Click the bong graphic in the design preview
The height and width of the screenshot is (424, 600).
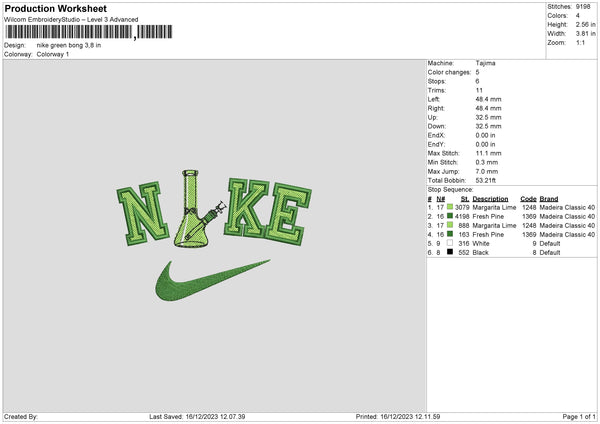click(x=195, y=209)
